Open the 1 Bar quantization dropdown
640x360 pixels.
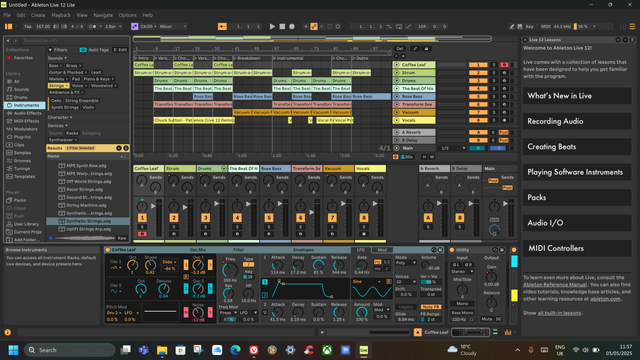113,27
